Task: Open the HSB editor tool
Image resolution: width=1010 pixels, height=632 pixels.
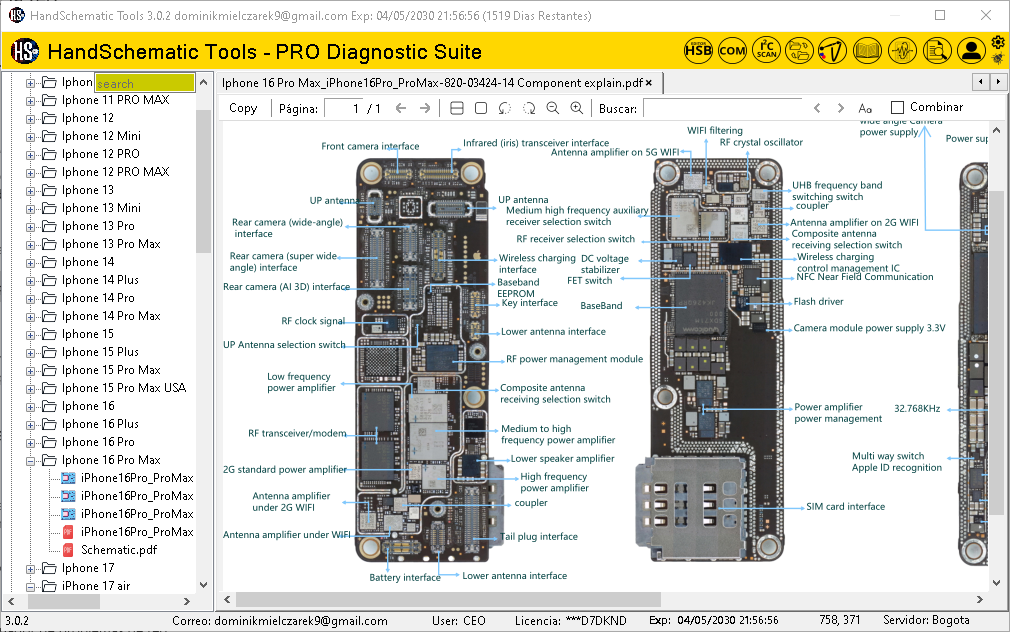Action: click(x=698, y=50)
